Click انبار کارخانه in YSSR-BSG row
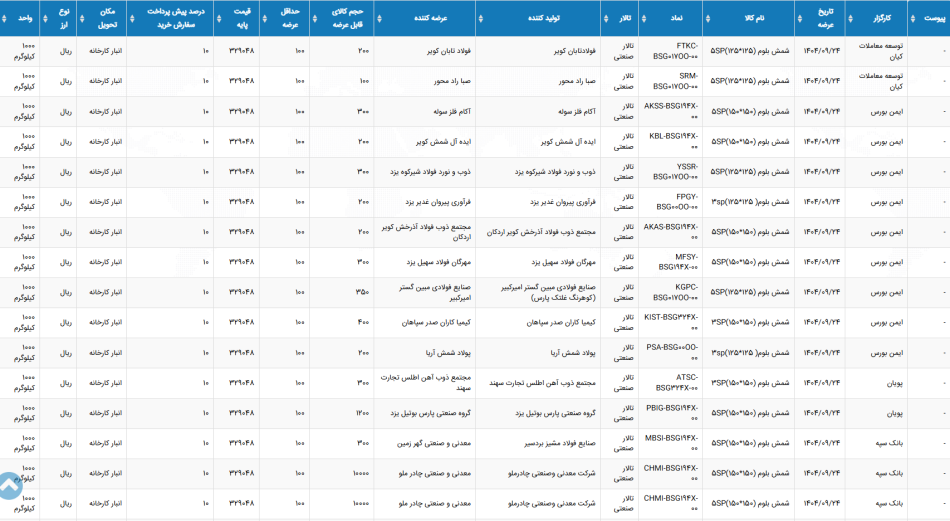This screenshot has width=950, height=521. [105, 172]
